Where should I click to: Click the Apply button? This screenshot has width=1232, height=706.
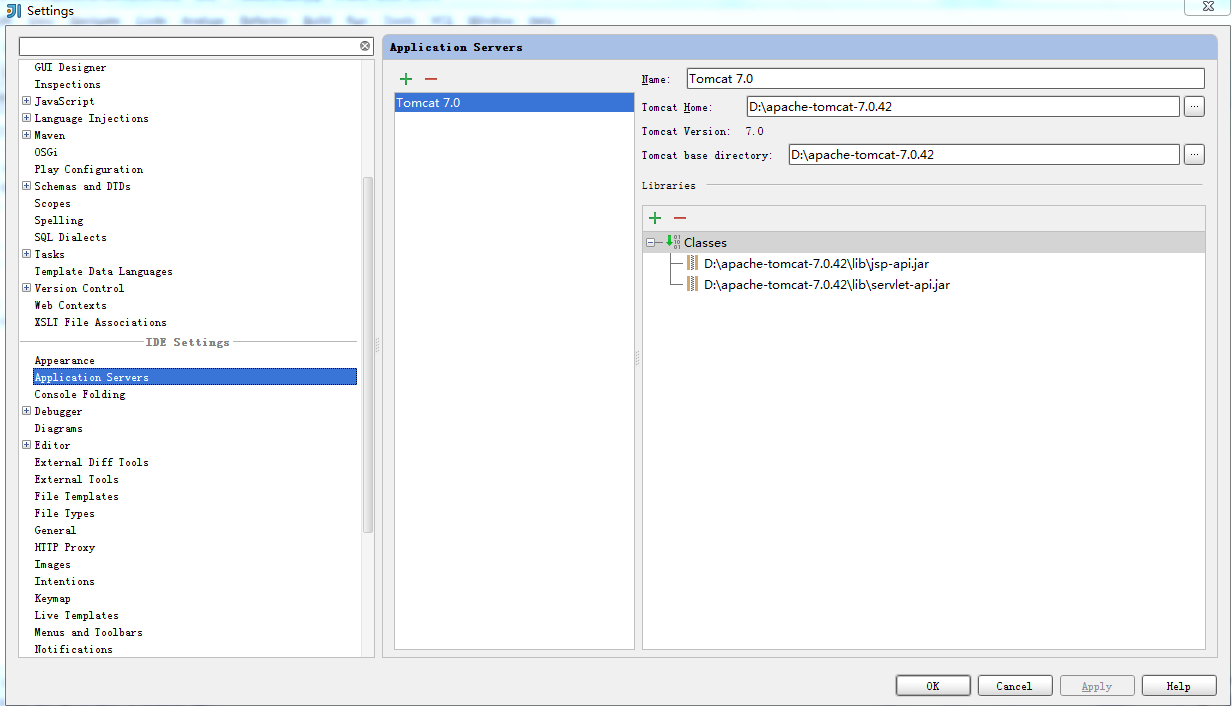[1096, 686]
